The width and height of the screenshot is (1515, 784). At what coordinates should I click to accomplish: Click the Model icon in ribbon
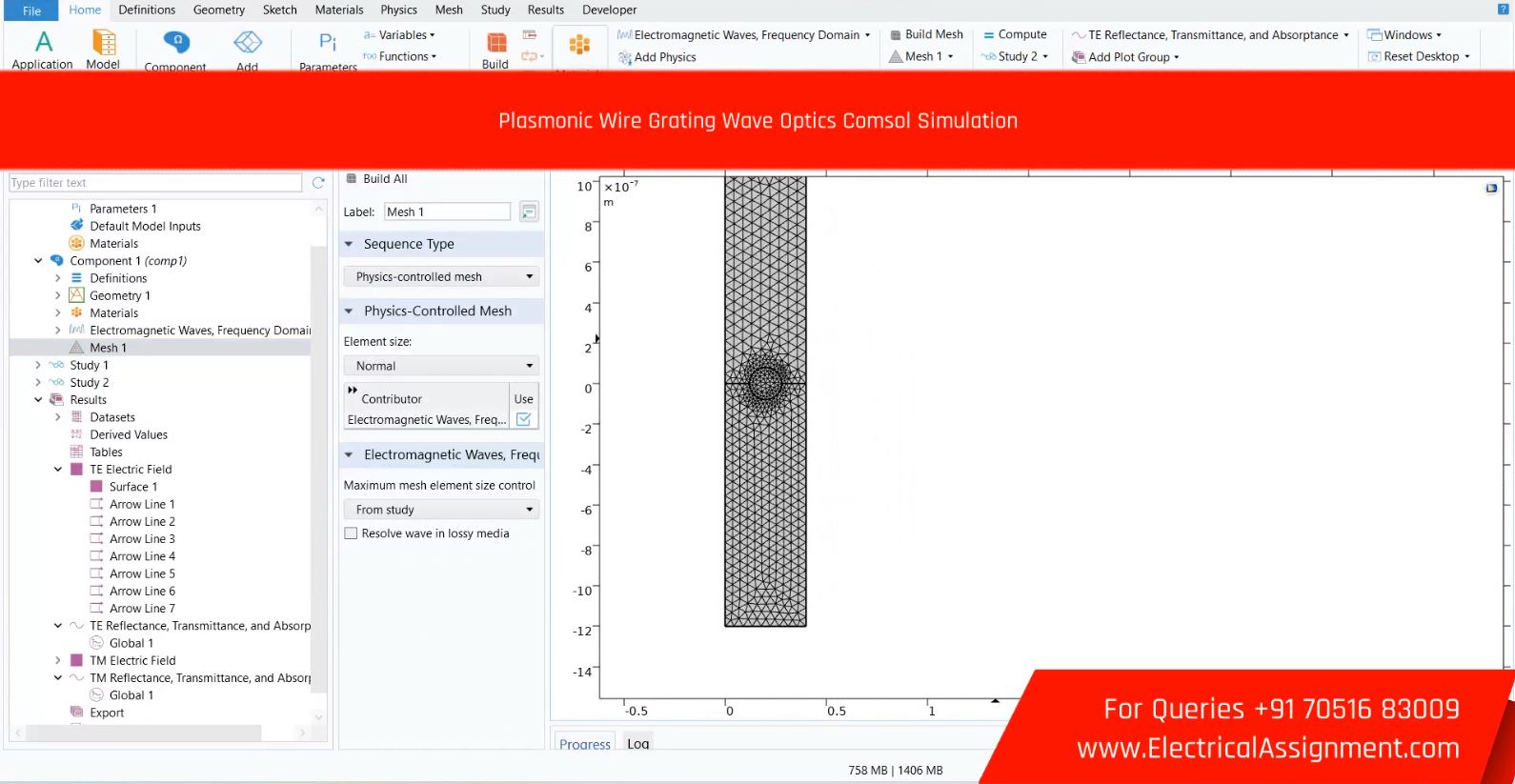click(x=103, y=43)
